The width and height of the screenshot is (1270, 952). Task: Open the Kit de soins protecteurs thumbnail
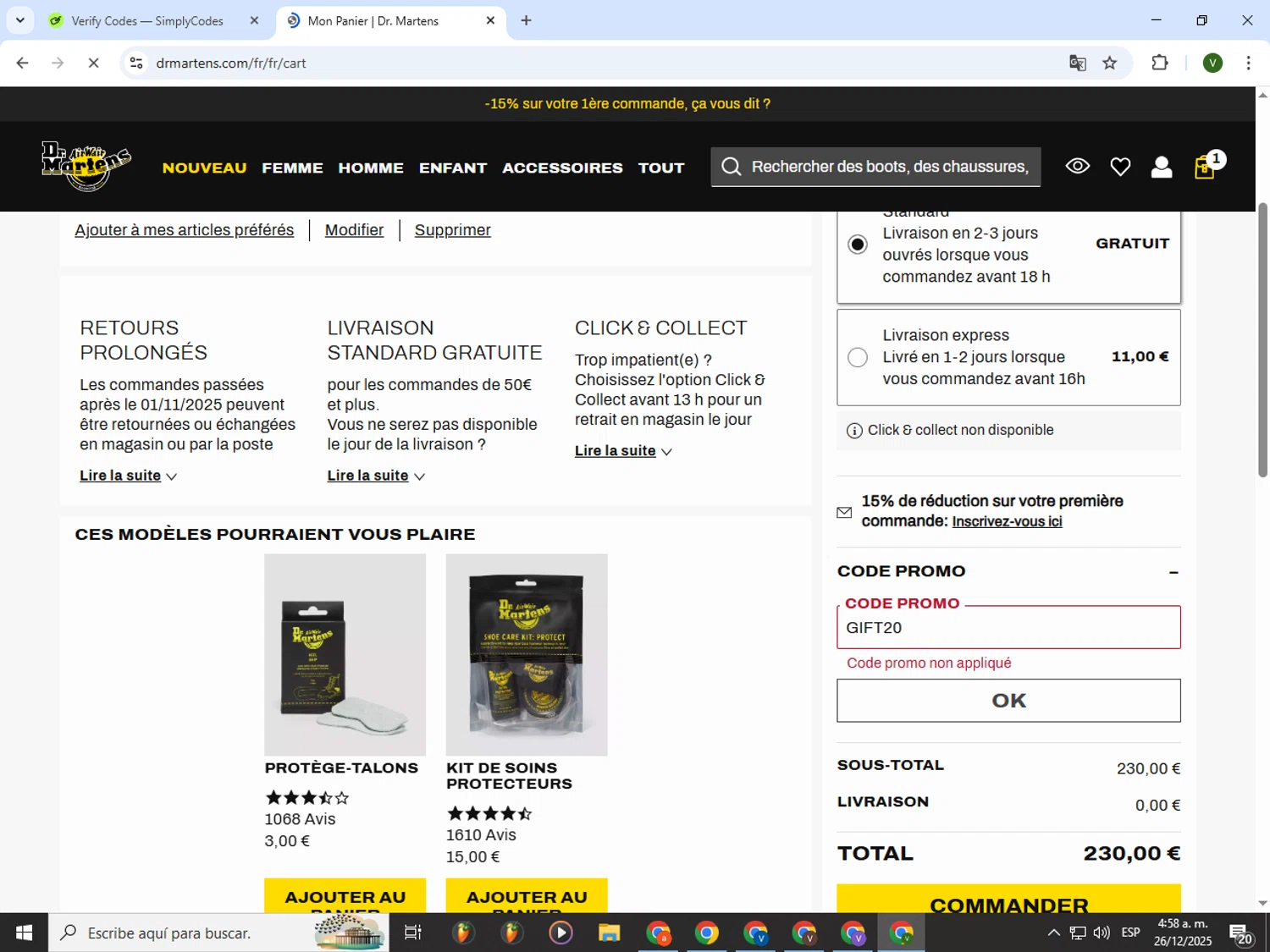527,655
